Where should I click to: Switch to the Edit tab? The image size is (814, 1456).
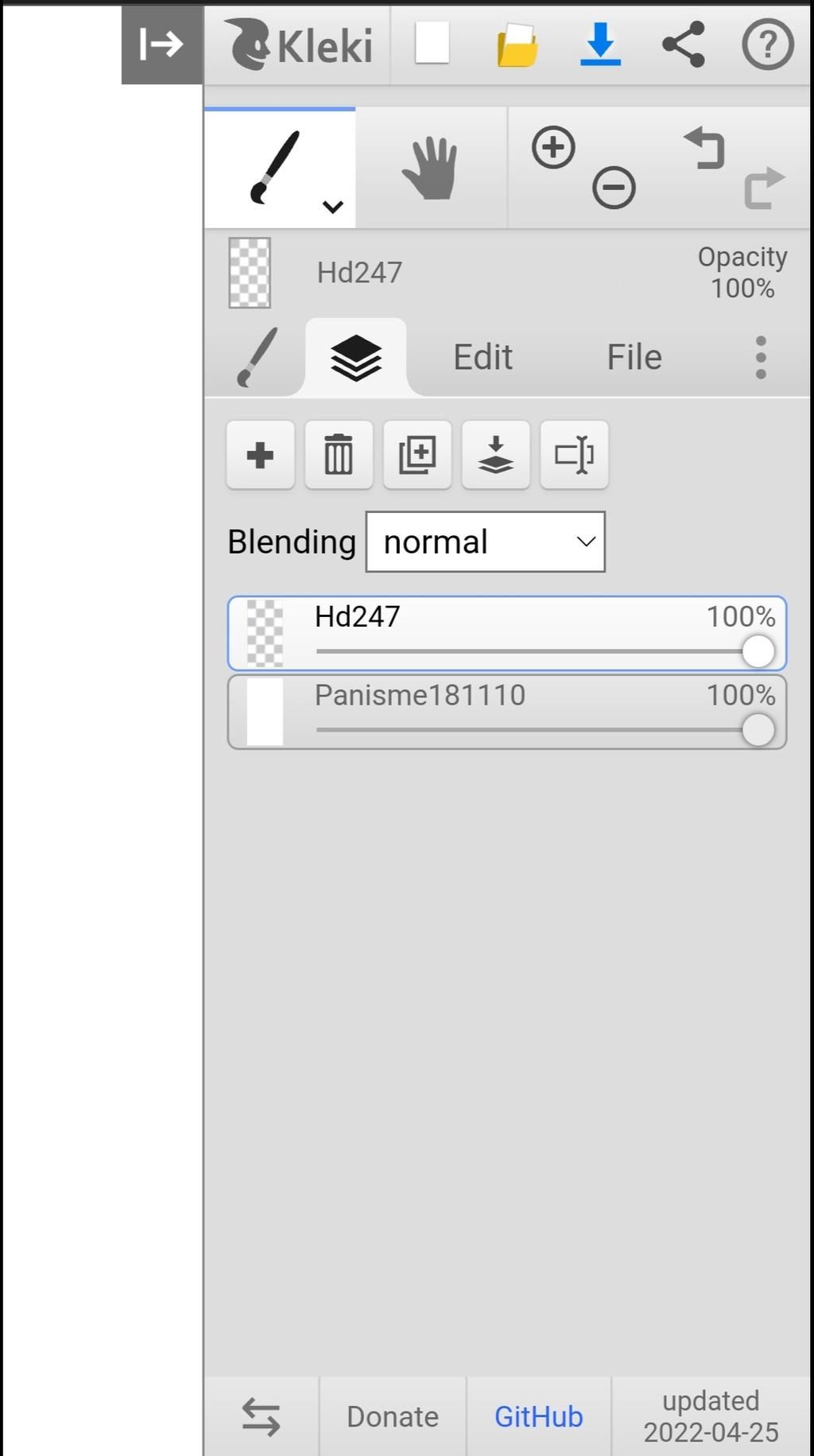483,357
